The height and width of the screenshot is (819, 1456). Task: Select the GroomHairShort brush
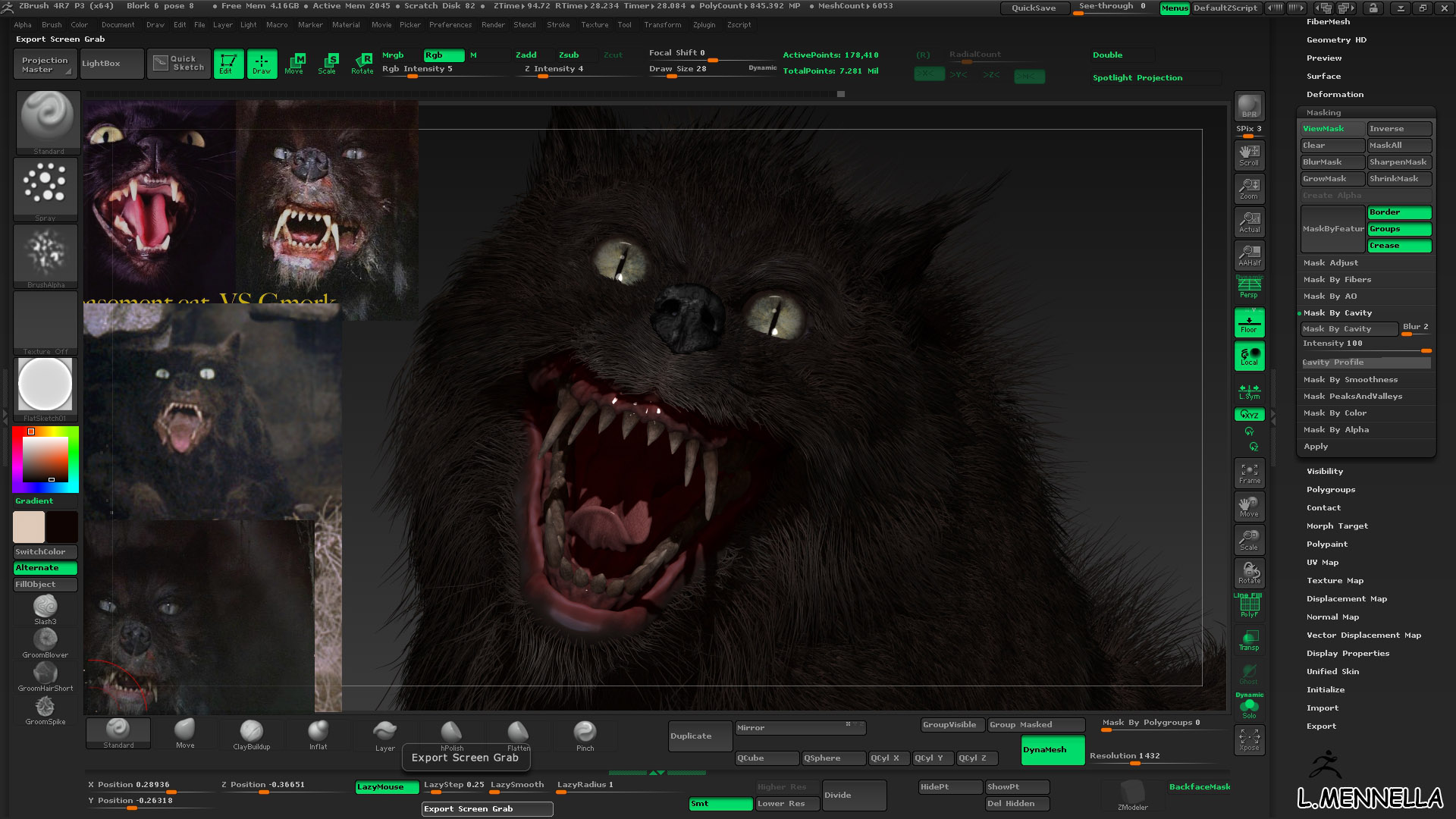(x=45, y=676)
